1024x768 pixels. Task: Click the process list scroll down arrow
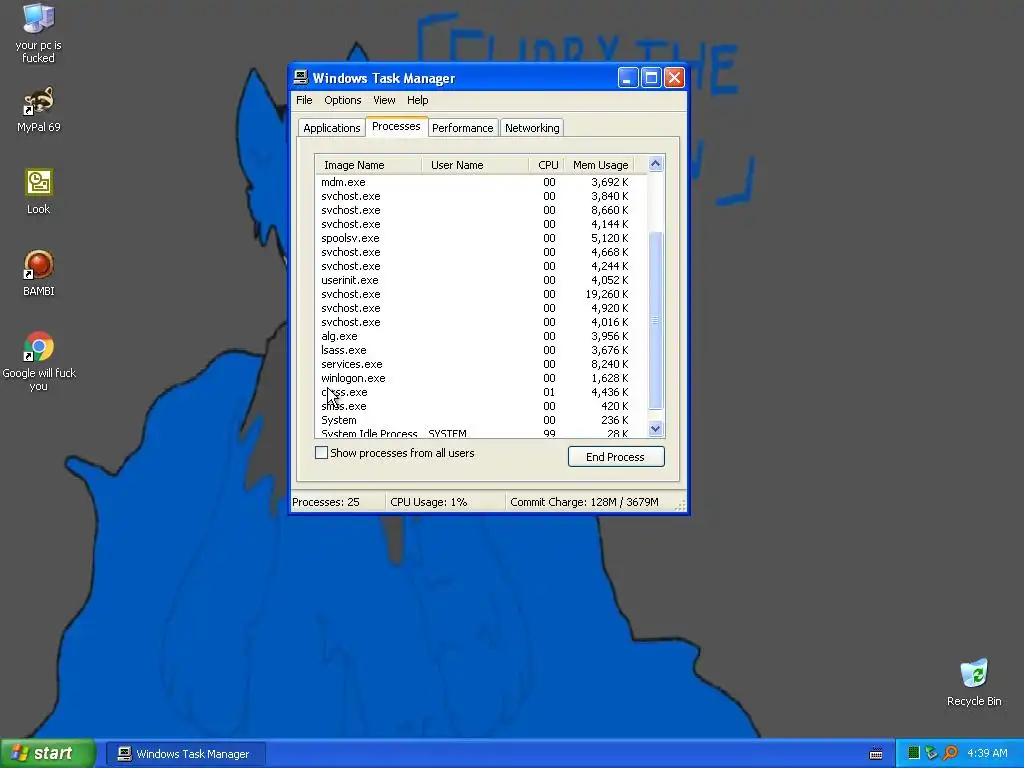pos(656,428)
